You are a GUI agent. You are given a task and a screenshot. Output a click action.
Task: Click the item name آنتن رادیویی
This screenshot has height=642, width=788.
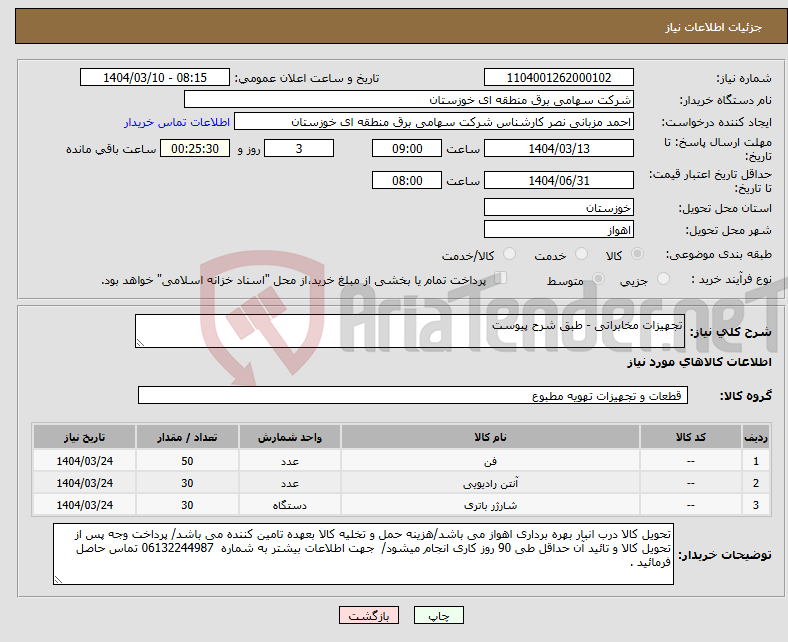point(490,483)
